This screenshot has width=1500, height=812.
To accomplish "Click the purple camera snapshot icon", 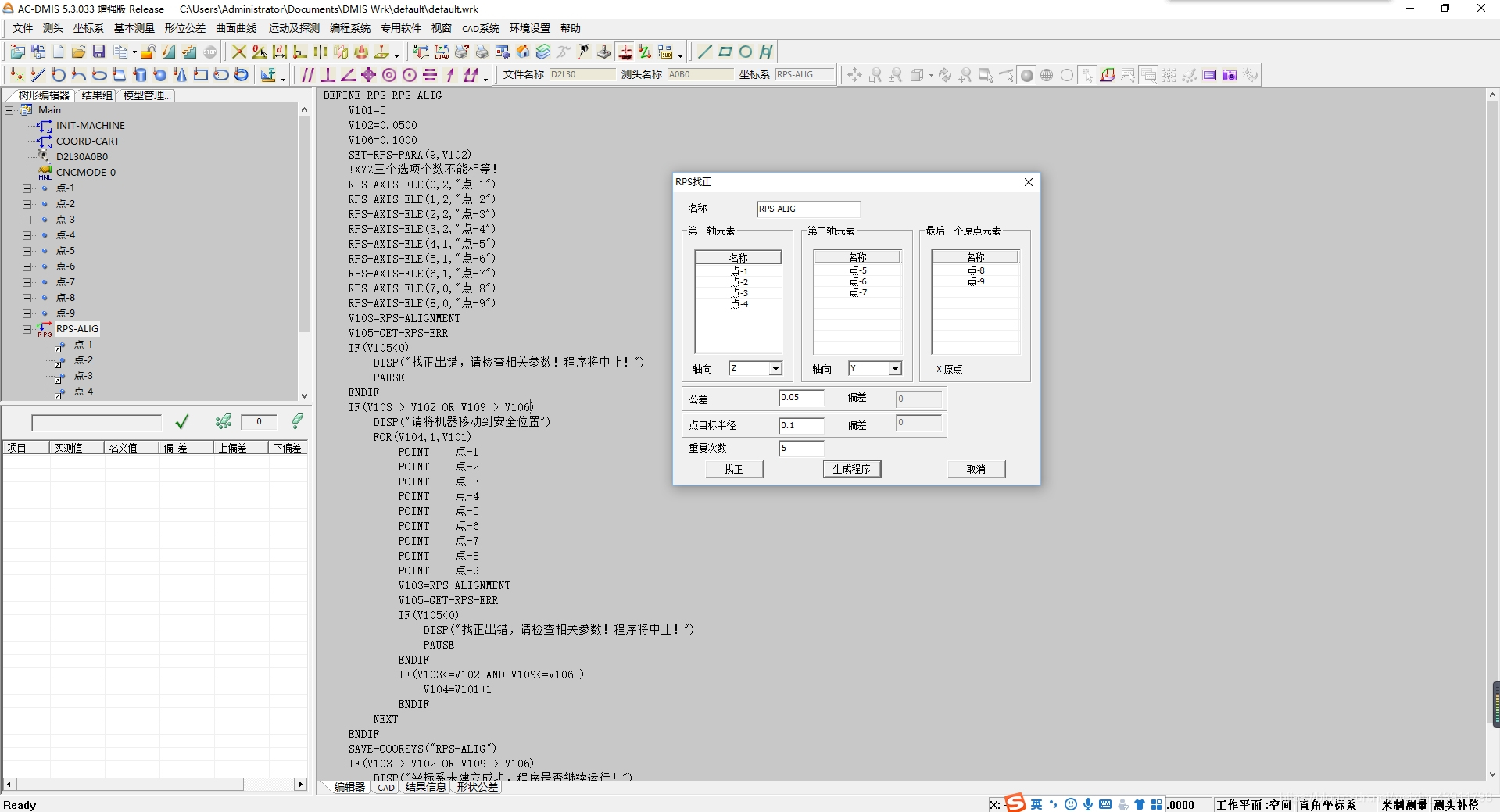I will 1230,75.
